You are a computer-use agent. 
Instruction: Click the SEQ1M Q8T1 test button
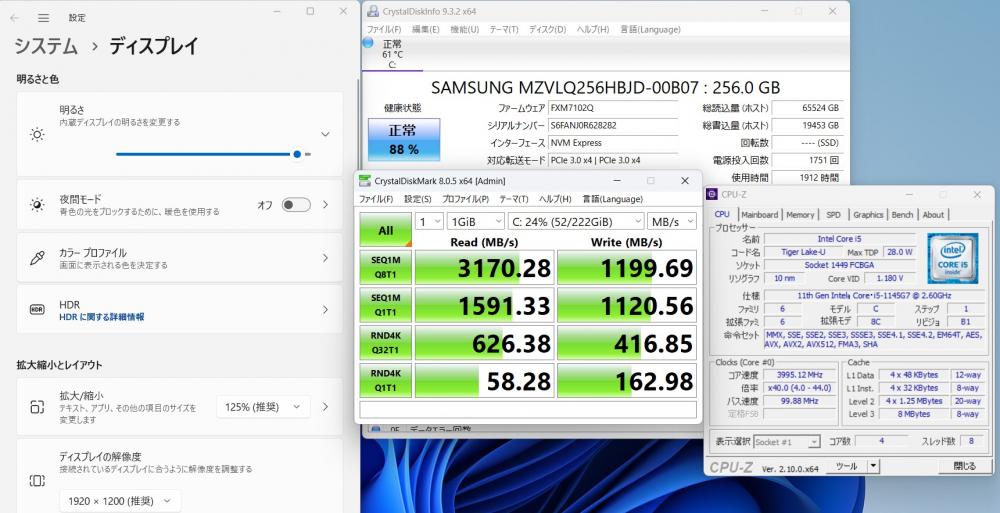tap(386, 267)
